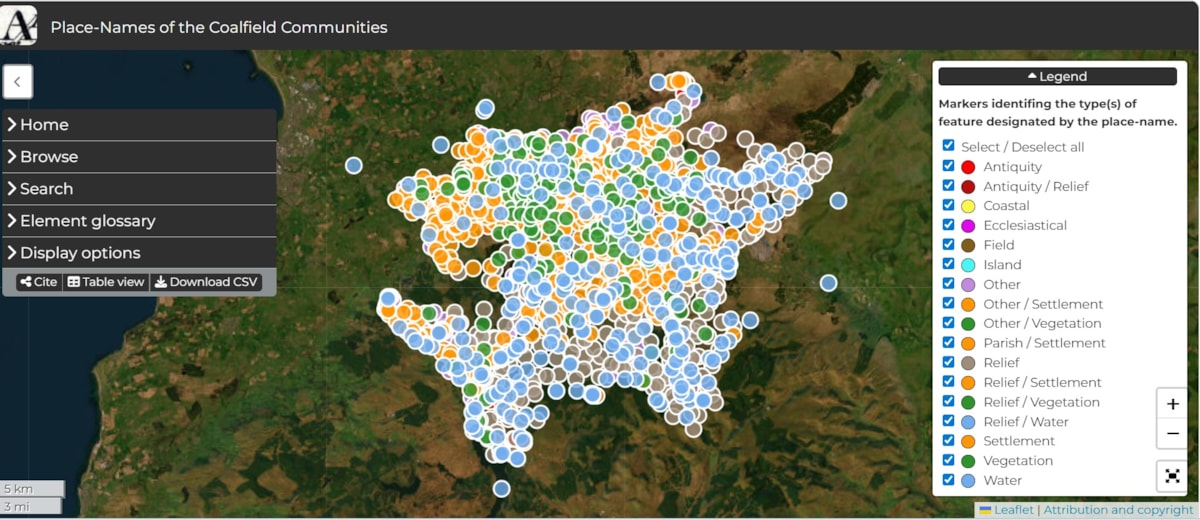1200x520 pixels.
Task: Collapse the Legend panel
Action: point(1057,76)
